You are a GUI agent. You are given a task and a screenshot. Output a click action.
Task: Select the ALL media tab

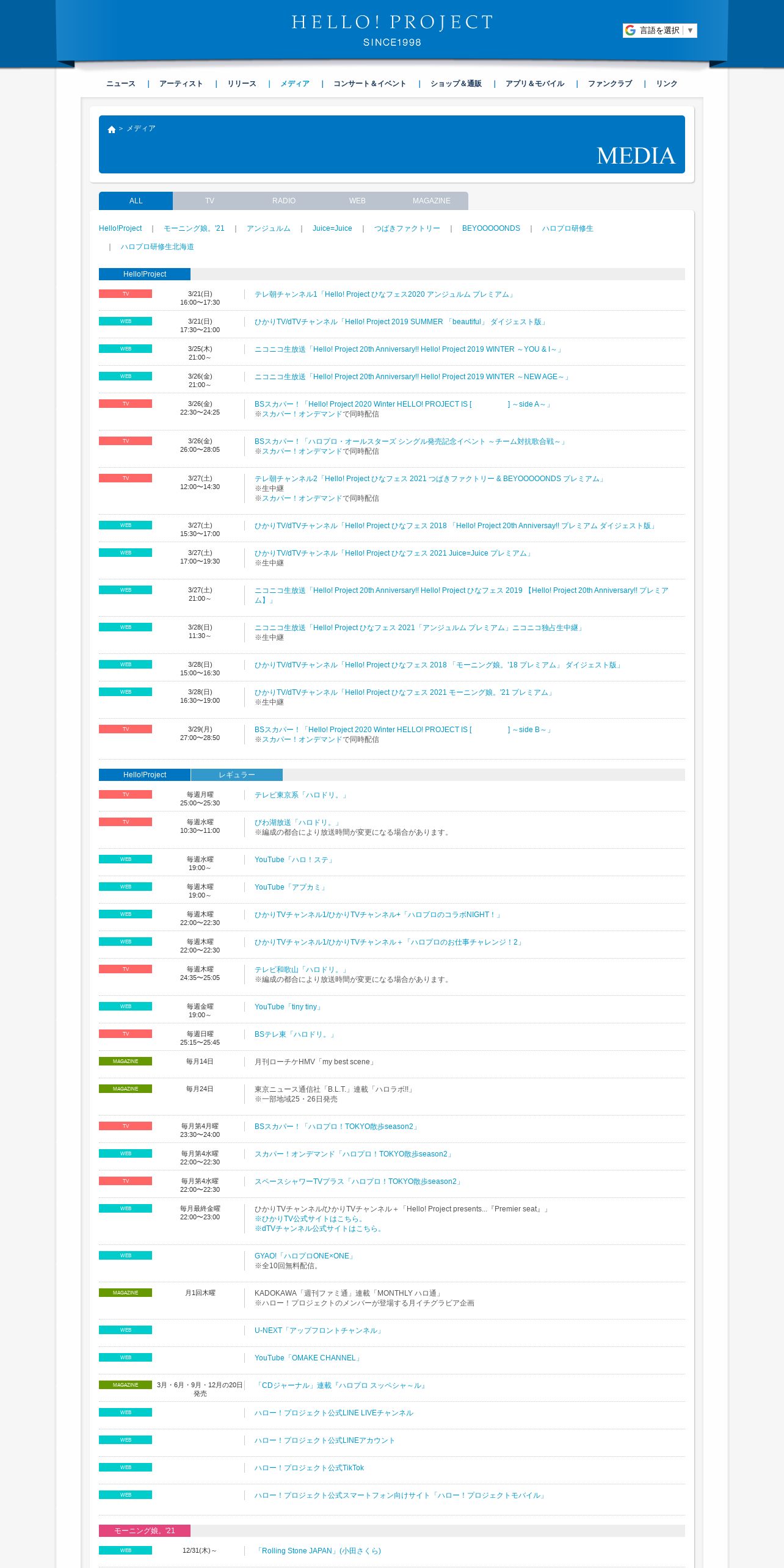click(x=136, y=201)
